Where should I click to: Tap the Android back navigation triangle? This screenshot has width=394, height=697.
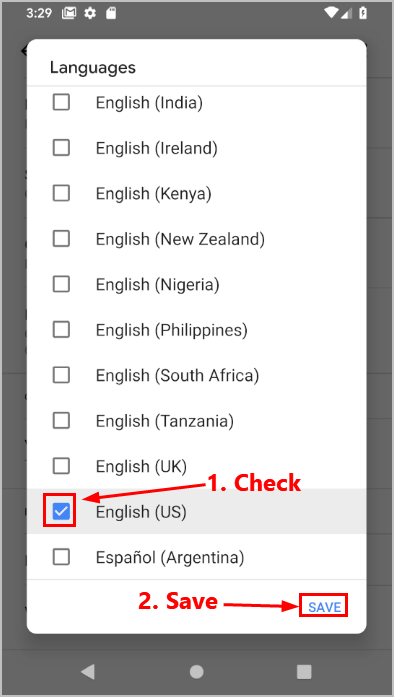click(x=88, y=672)
